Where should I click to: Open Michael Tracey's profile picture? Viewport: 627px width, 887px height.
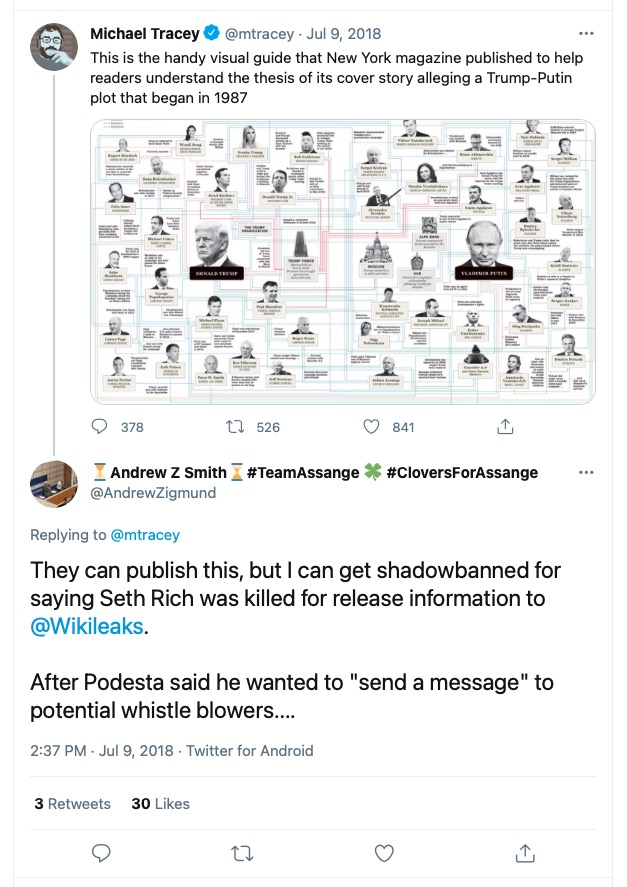pyautogui.click(x=54, y=47)
